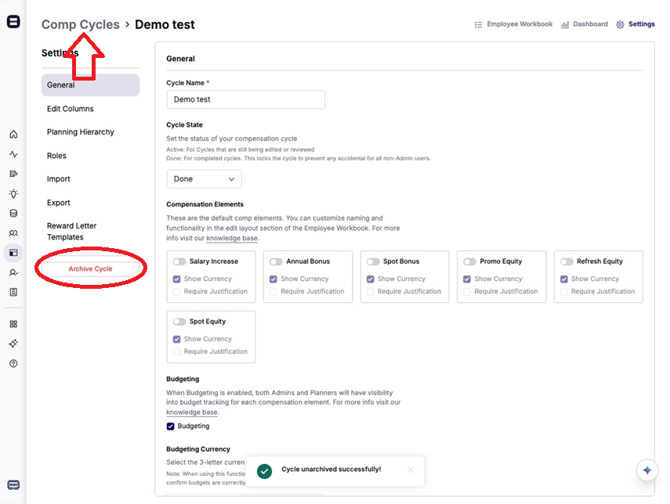670x504 pixels.
Task: Click the home icon in left sidebar
Action: [x=13, y=134]
